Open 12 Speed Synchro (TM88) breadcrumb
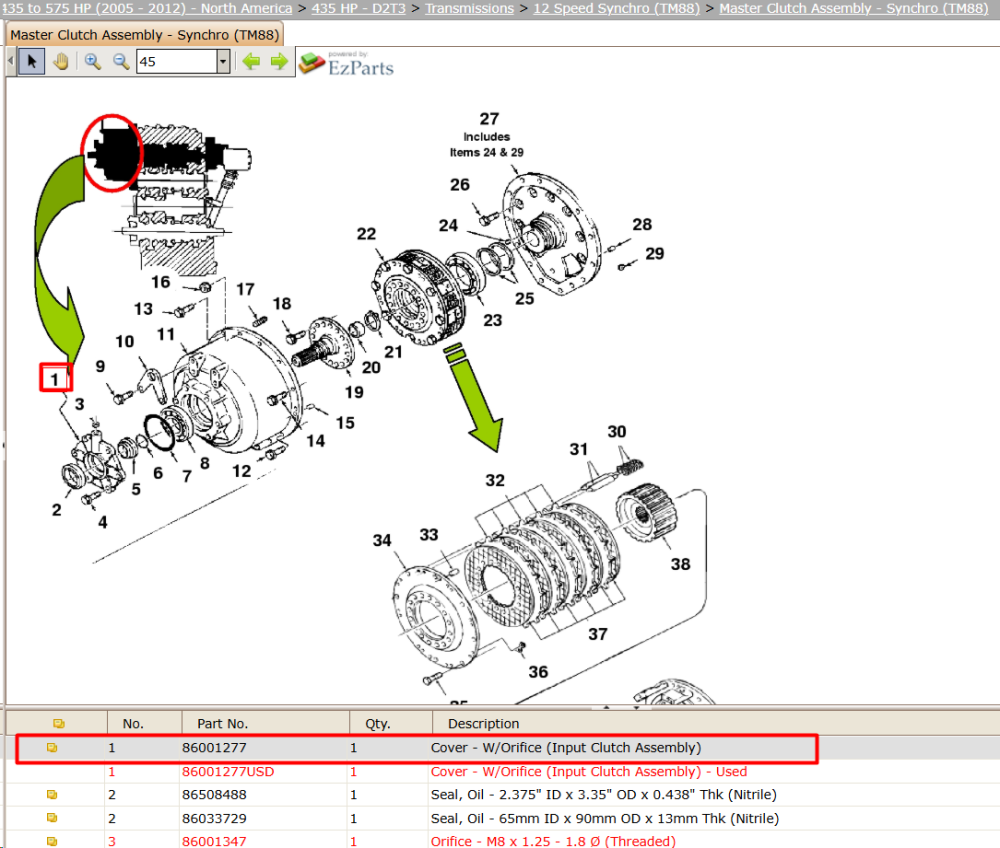 tap(617, 8)
